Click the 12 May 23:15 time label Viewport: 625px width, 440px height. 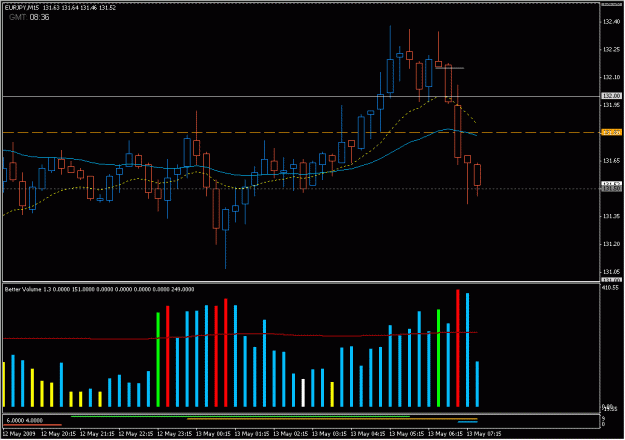174,434
